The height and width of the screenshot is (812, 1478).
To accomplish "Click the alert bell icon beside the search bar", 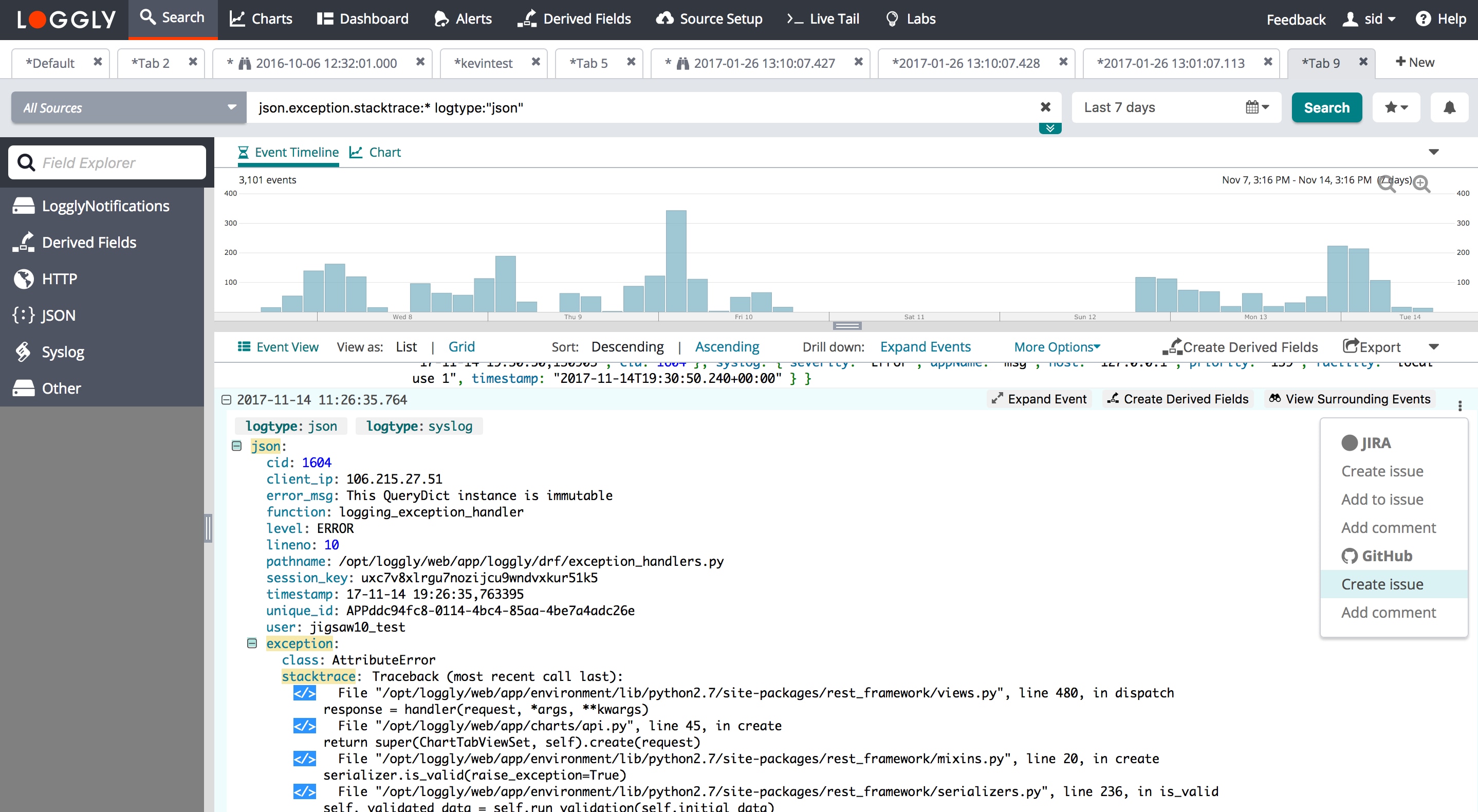I will pos(1449,107).
